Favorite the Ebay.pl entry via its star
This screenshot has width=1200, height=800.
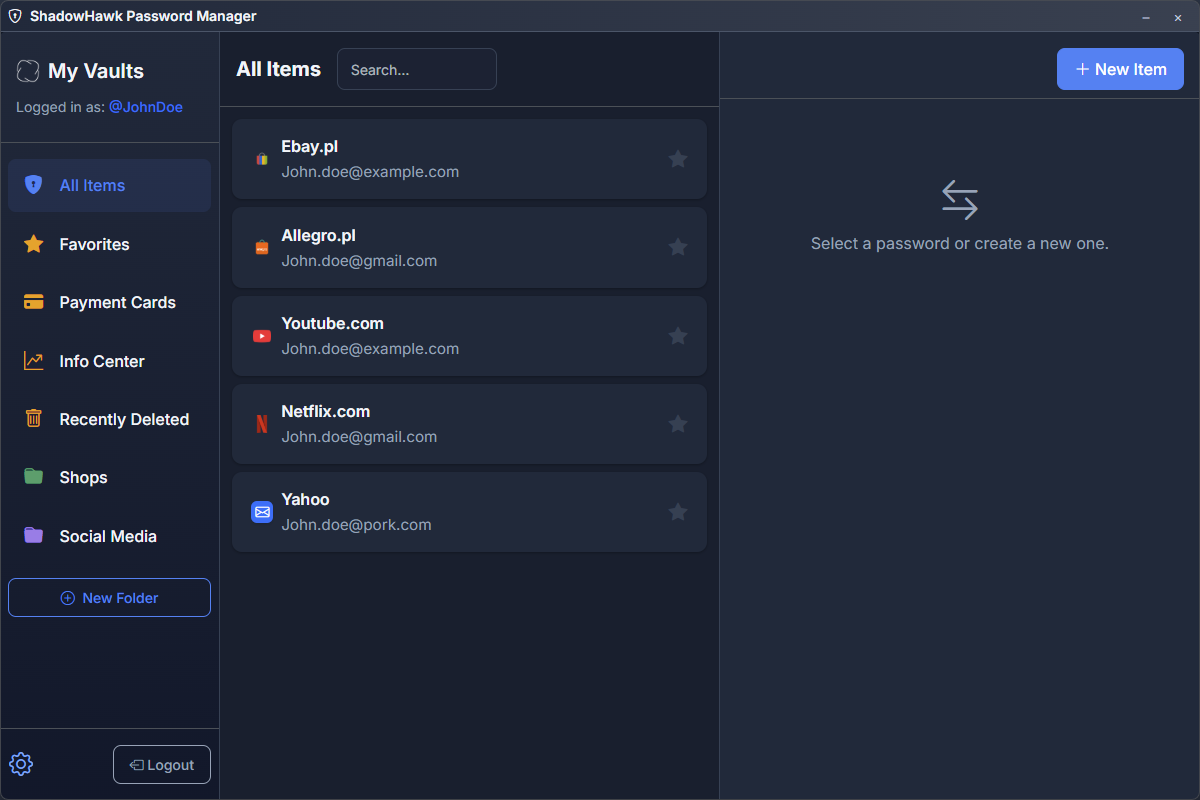tap(678, 159)
